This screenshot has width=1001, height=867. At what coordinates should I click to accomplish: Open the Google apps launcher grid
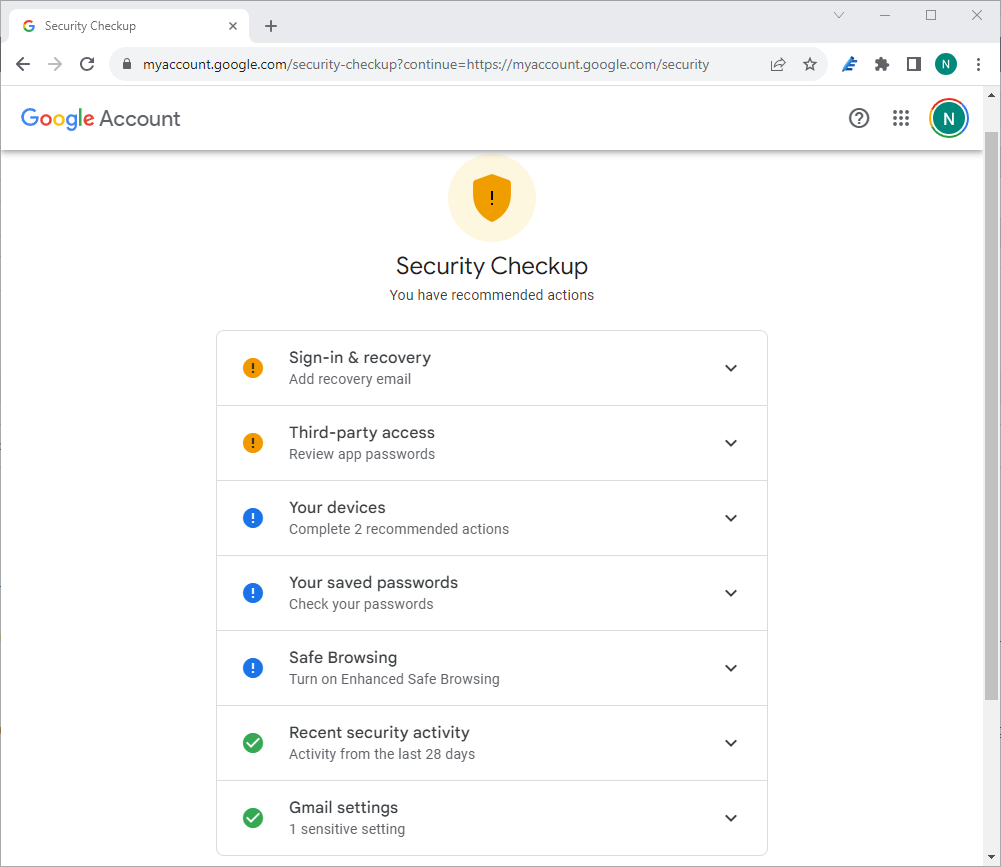click(901, 118)
